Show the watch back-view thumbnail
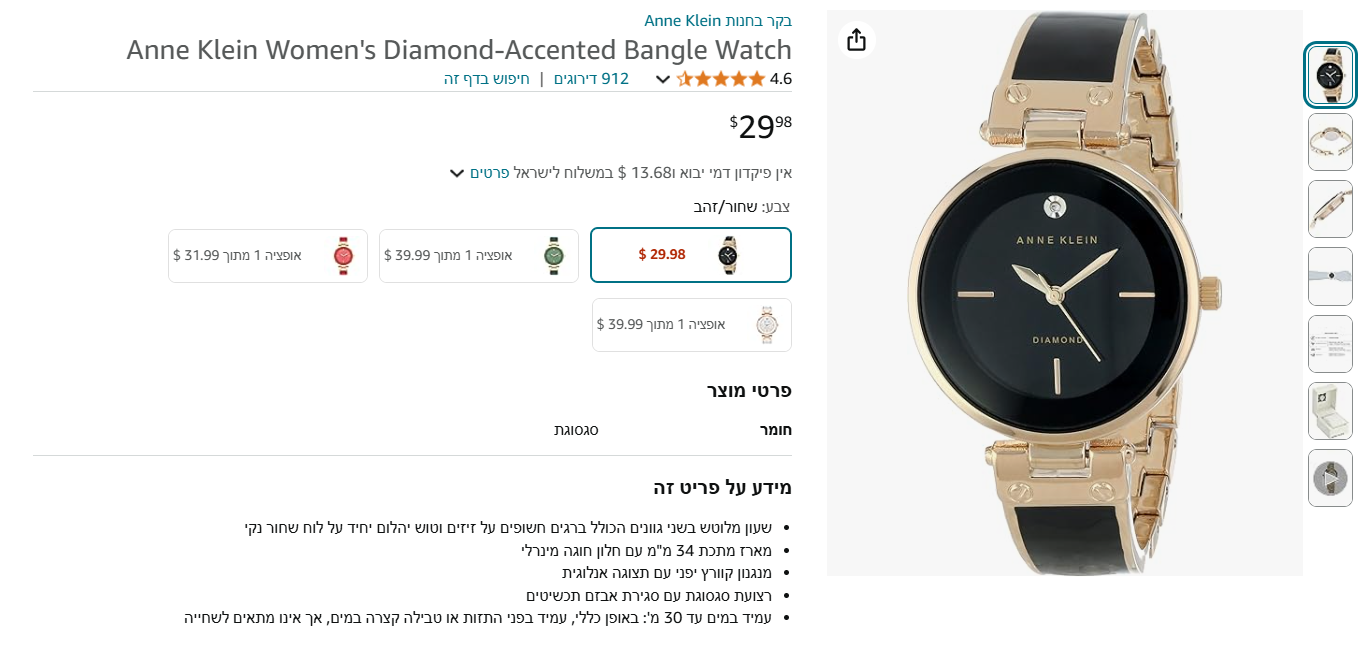Image resolution: width=1371 pixels, height=647 pixels. tap(1330, 142)
